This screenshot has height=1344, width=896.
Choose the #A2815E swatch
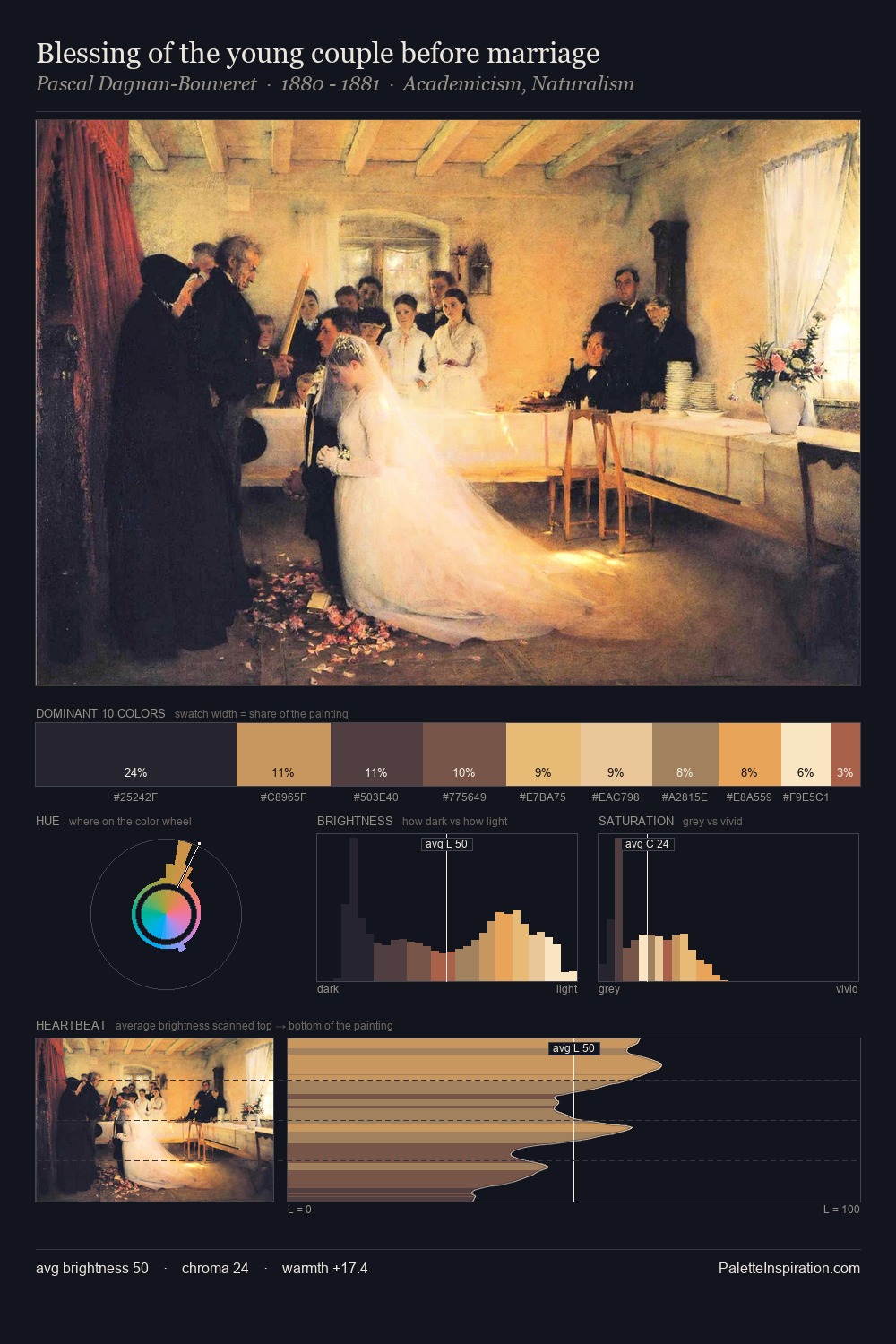(685, 754)
